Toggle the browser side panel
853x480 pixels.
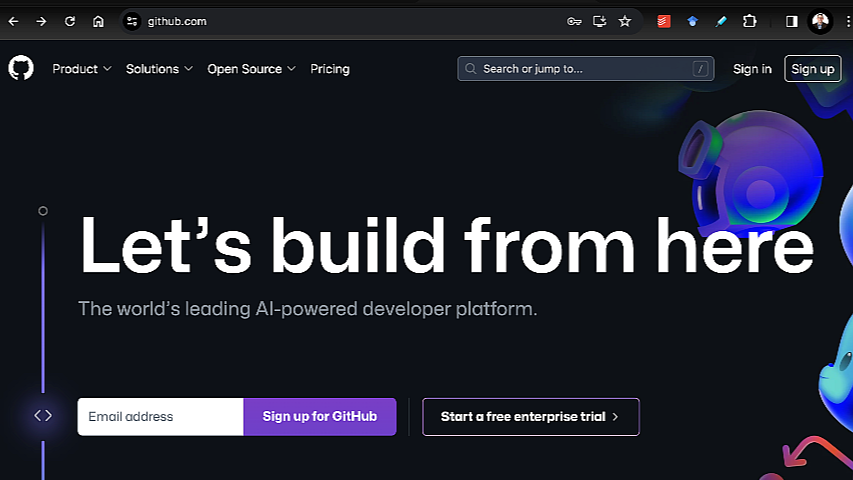[x=792, y=21]
